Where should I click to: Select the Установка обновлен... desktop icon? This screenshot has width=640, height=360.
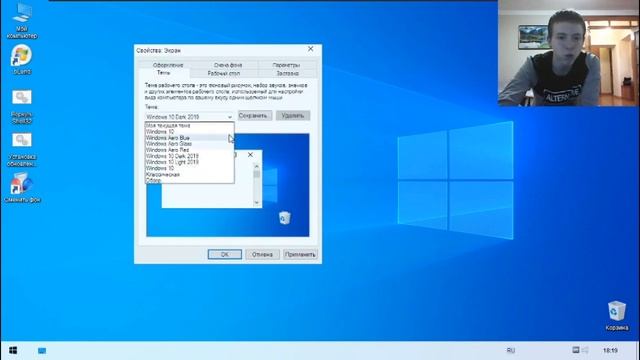pos(22,150)
